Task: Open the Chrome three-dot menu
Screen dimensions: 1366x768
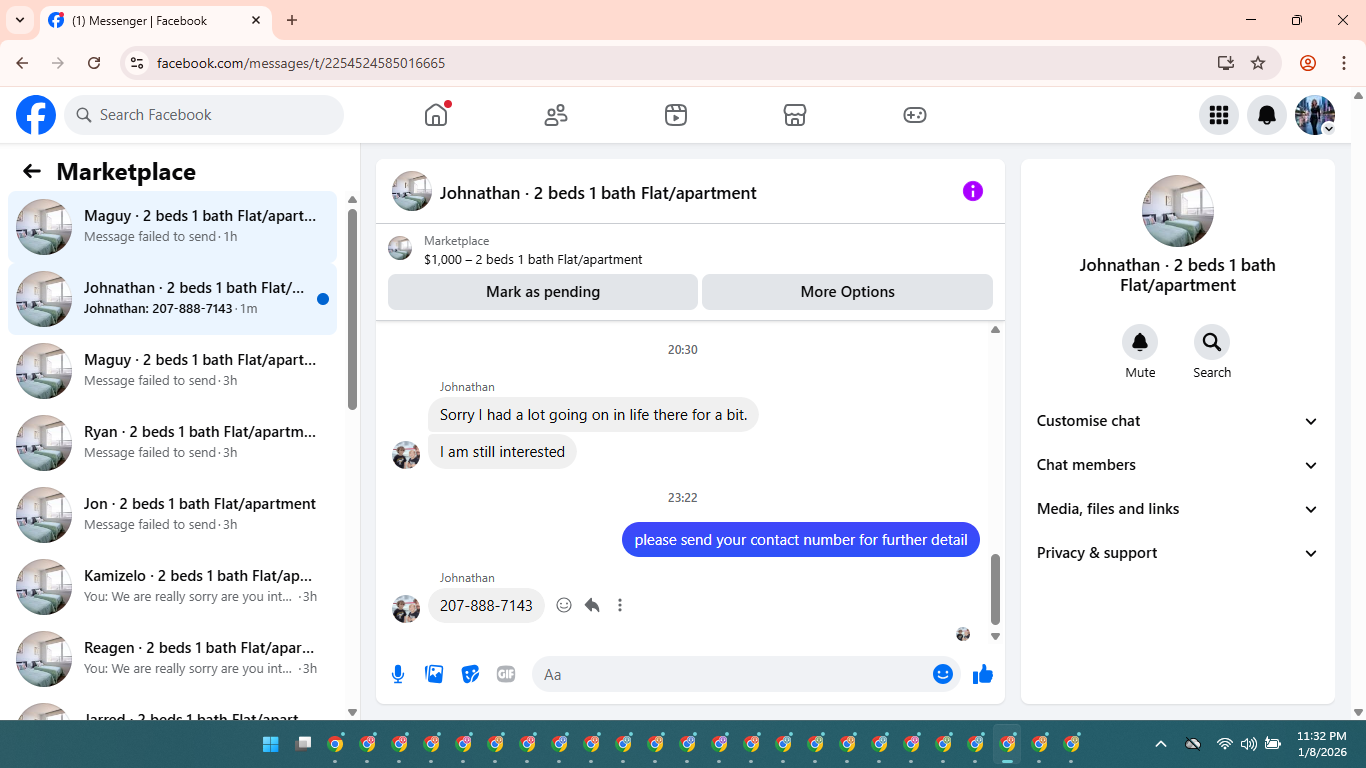Action: 1344,63
